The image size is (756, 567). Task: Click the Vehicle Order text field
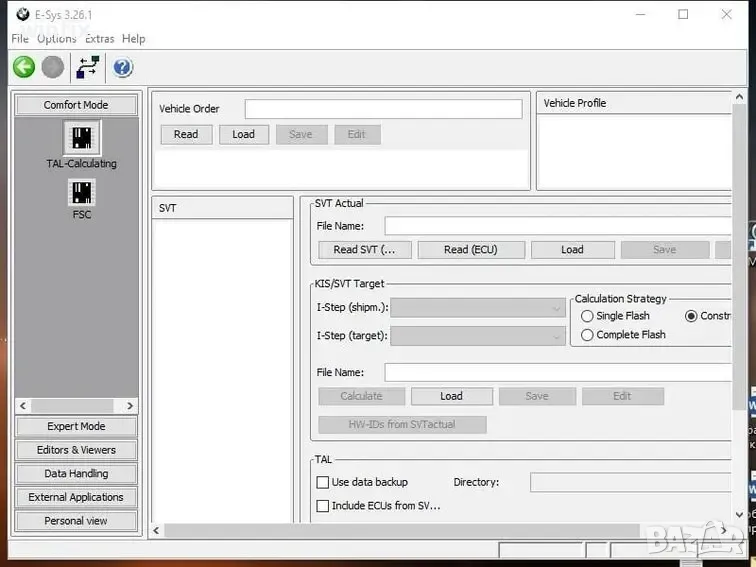pyautogui.click(x=383, y=109)
